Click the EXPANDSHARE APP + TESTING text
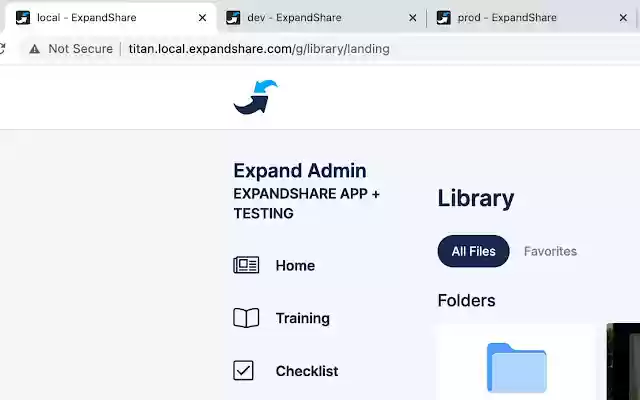640x400 pixels. point(307,203)
